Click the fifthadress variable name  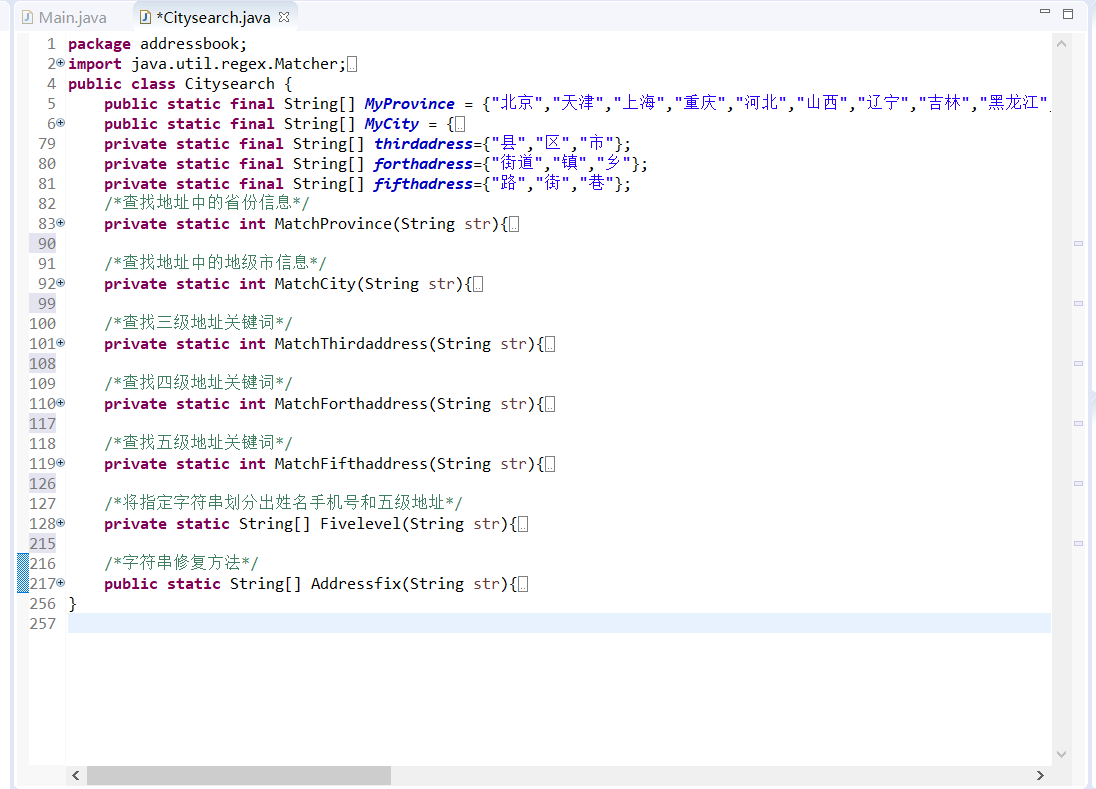pos(424,184)
